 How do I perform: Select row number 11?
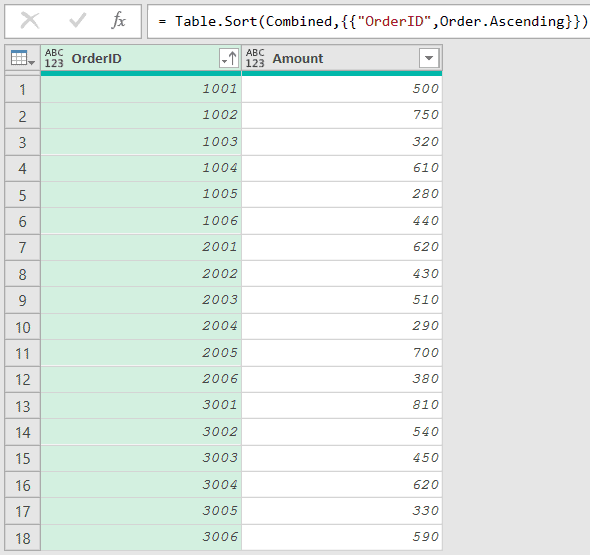click(23, 353)
